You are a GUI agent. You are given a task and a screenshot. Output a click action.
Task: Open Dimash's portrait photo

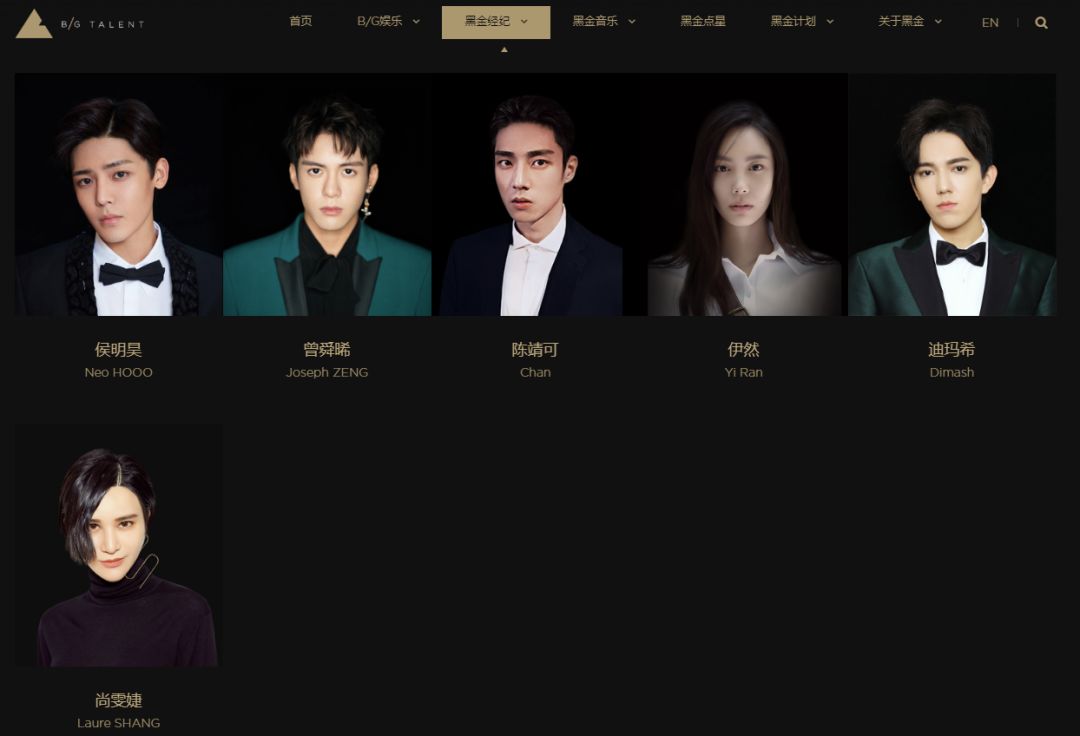point(952,195)
